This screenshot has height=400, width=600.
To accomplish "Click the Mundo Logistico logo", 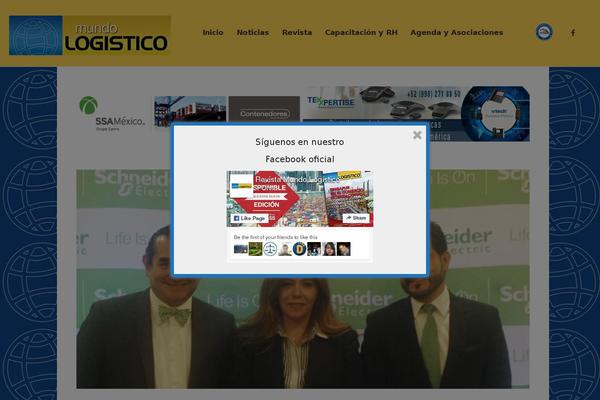I will click(x=90, y=35).
